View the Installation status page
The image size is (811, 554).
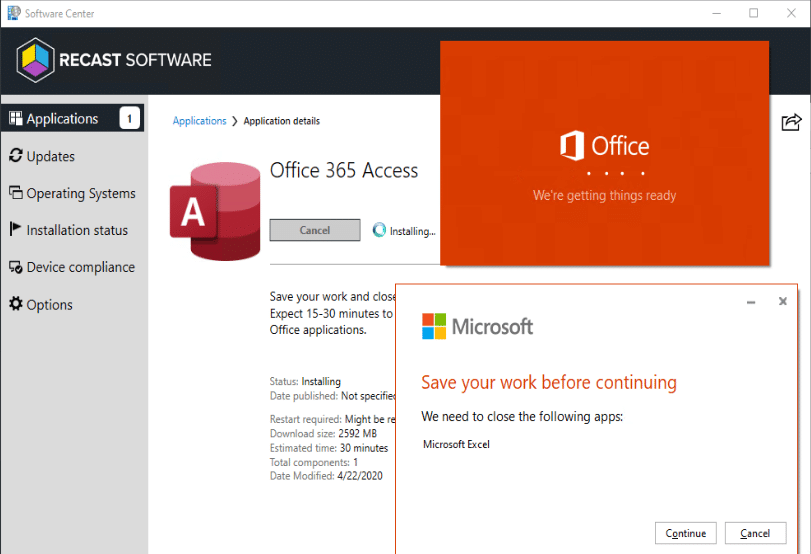[77, 230]
